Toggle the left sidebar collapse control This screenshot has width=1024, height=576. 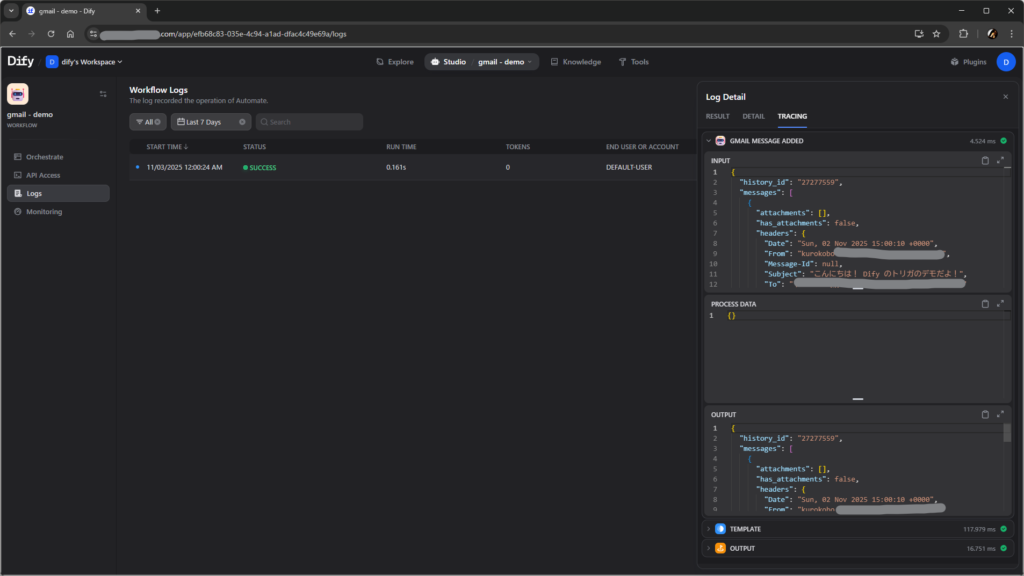(x=102, y=94)
